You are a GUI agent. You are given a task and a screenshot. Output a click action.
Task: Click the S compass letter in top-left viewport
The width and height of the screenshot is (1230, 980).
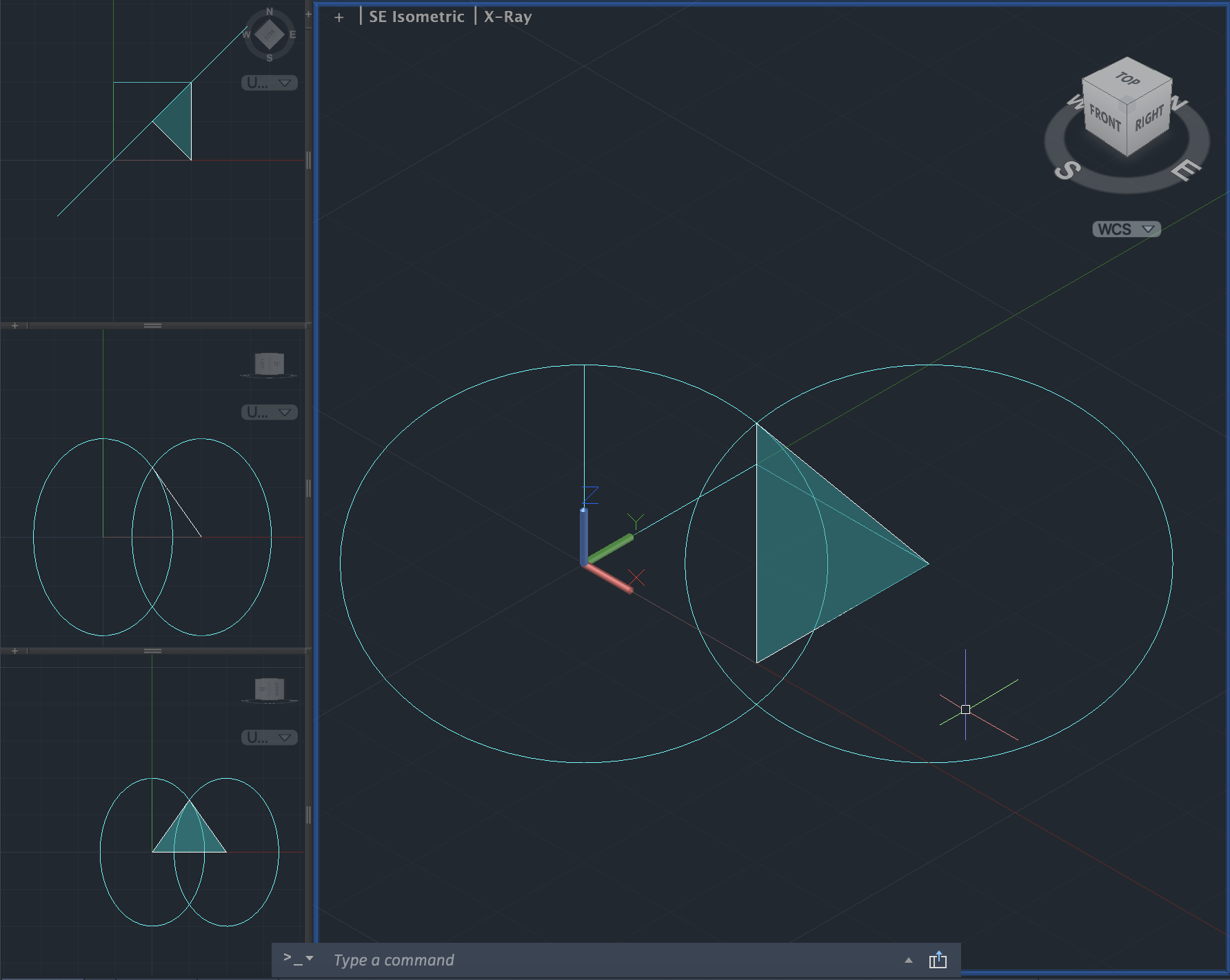pyautogui.click(x=270, y=58)
